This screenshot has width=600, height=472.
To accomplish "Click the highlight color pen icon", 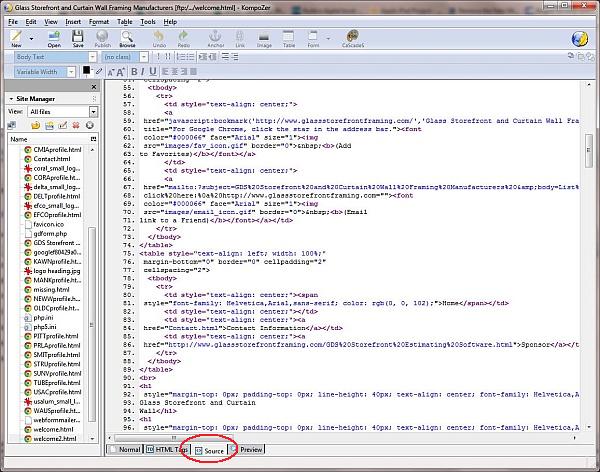I will 99,71.
